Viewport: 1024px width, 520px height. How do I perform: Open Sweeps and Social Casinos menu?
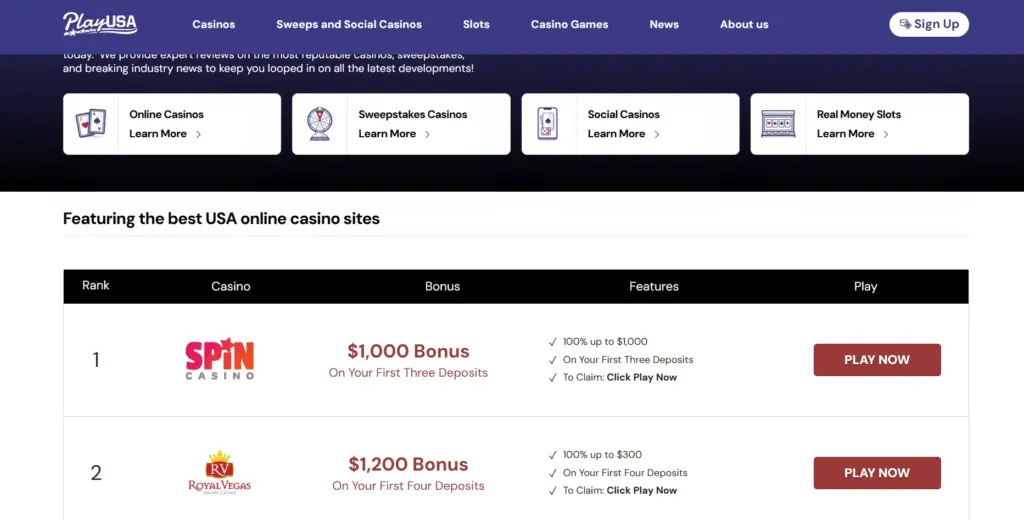[349, 24]
